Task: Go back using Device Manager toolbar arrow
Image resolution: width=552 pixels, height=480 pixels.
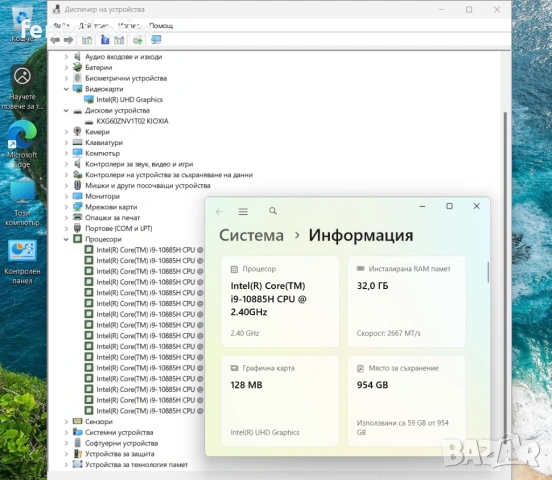Action: [55, 40]
